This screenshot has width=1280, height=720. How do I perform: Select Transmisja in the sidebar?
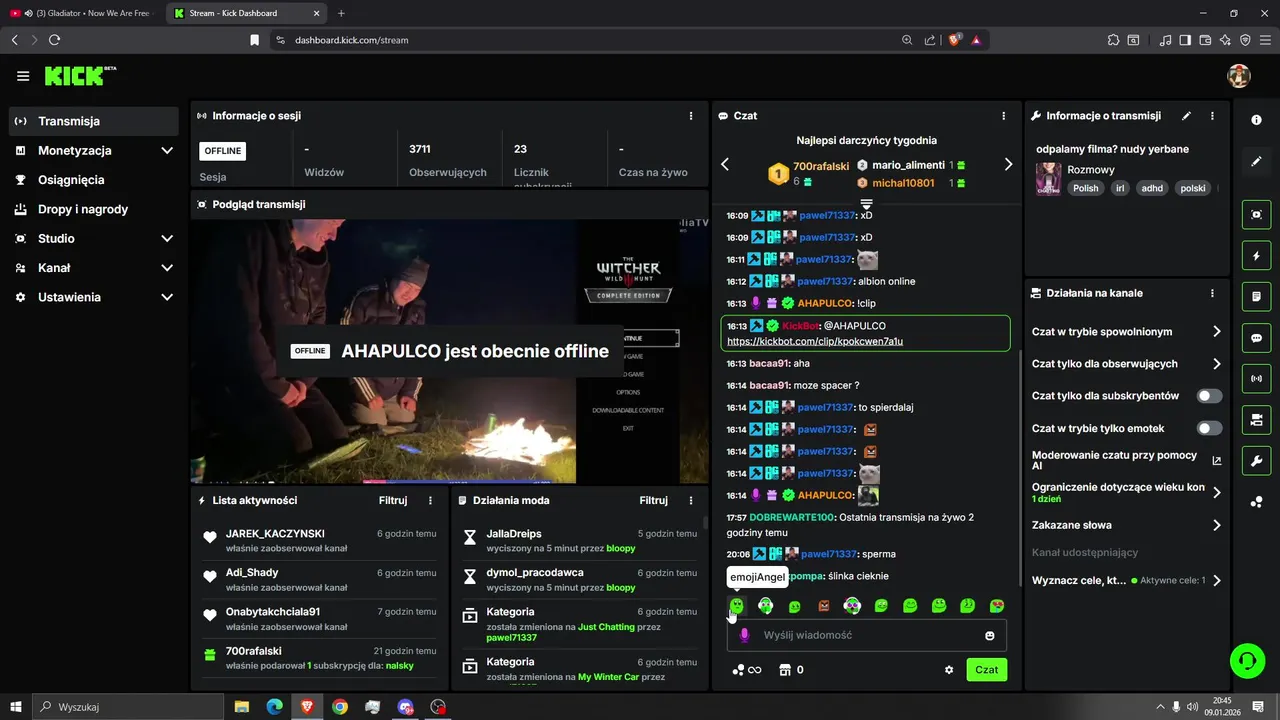point(93,121)
